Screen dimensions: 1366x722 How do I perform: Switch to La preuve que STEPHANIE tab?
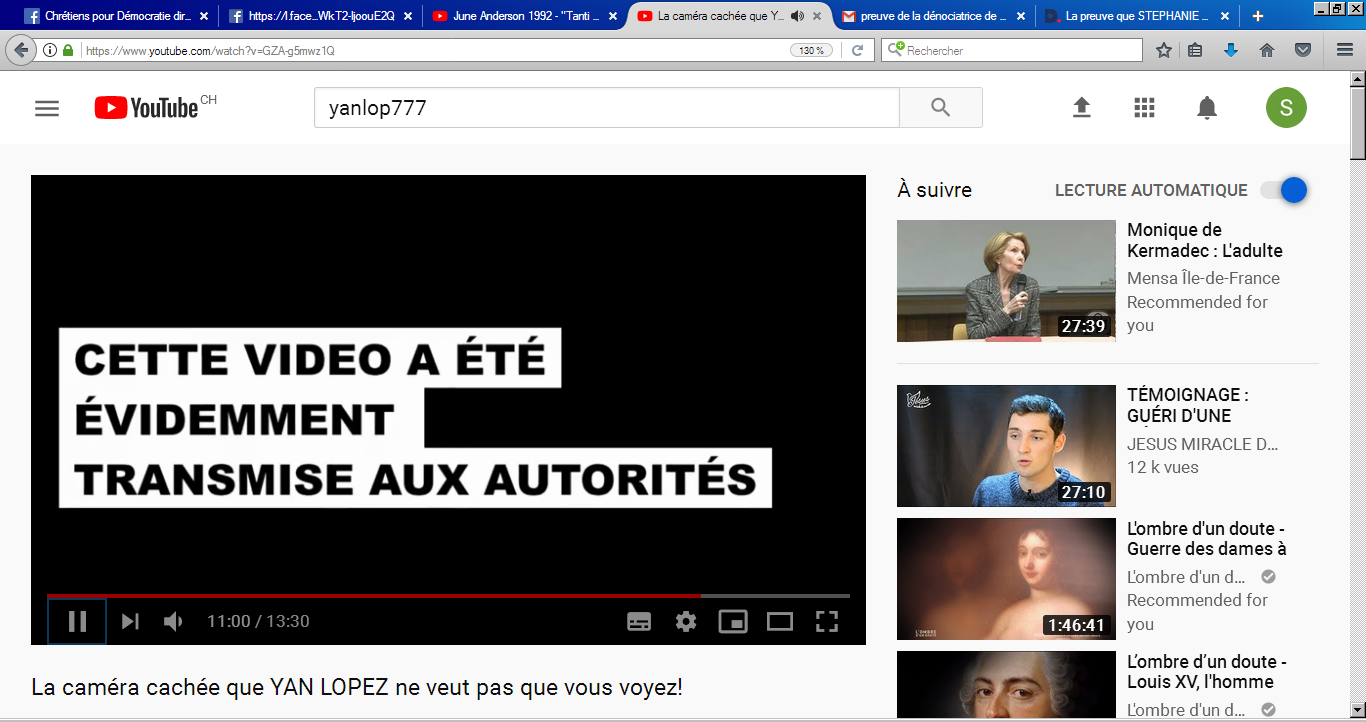pyautogui.click(x=1136, y=16)
